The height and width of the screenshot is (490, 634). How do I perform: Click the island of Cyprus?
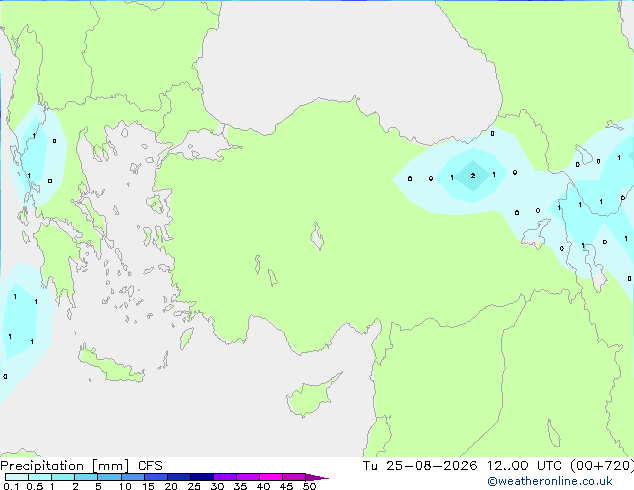(x=311, y=396)
